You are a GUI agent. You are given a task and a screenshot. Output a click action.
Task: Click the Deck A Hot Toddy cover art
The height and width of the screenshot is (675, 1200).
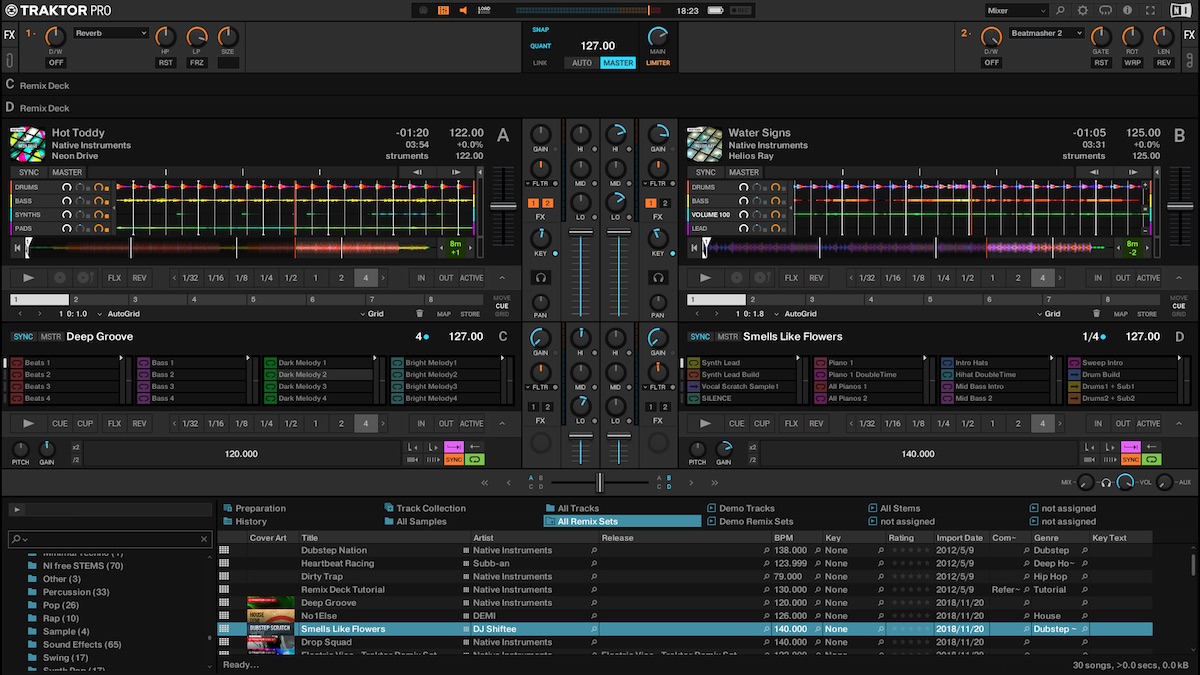[x=28, y=144]
